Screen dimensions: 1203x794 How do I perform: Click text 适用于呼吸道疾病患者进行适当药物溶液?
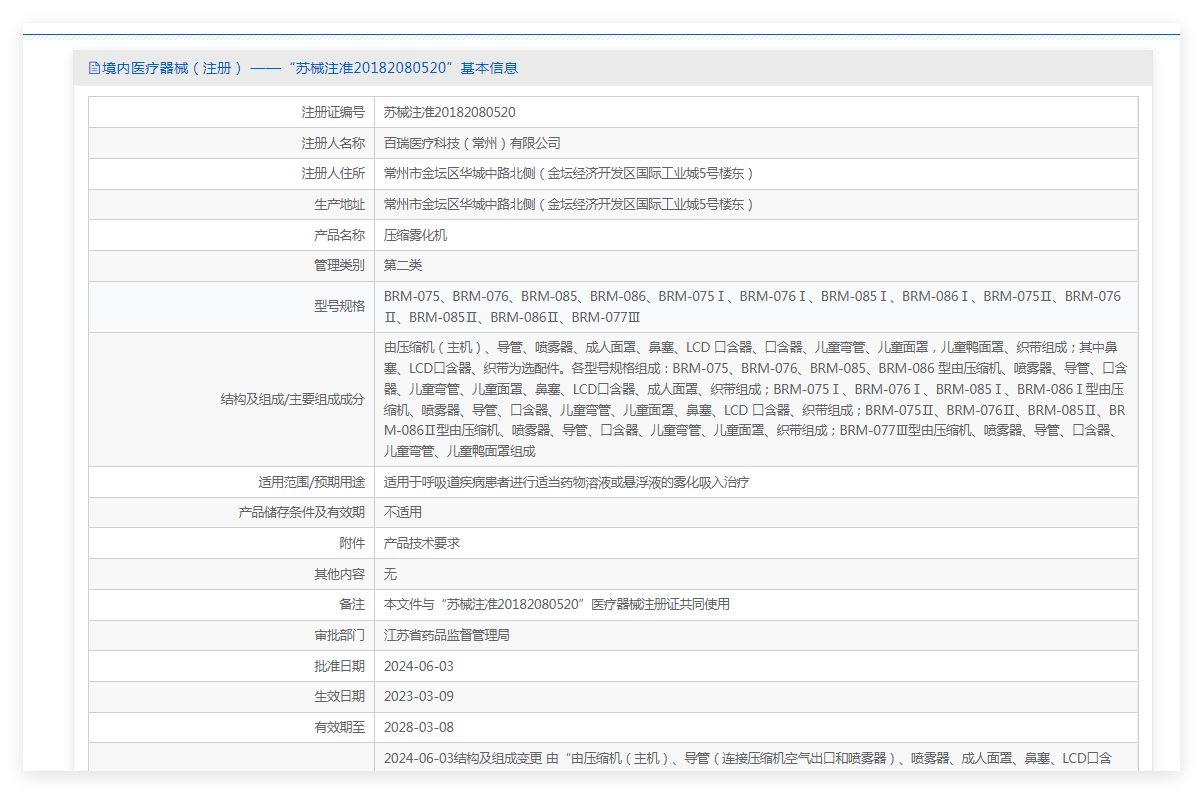(566, 482)
